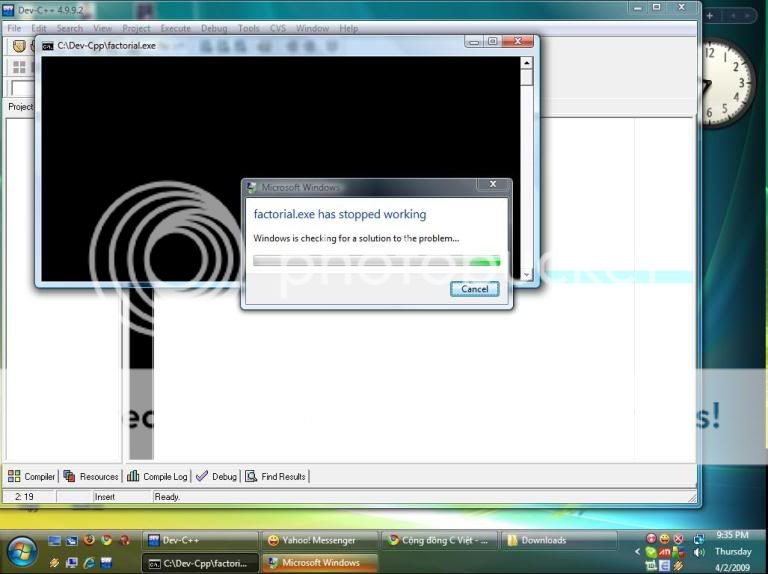Click the Yahoo smiley tray icon

coord(665,539)
